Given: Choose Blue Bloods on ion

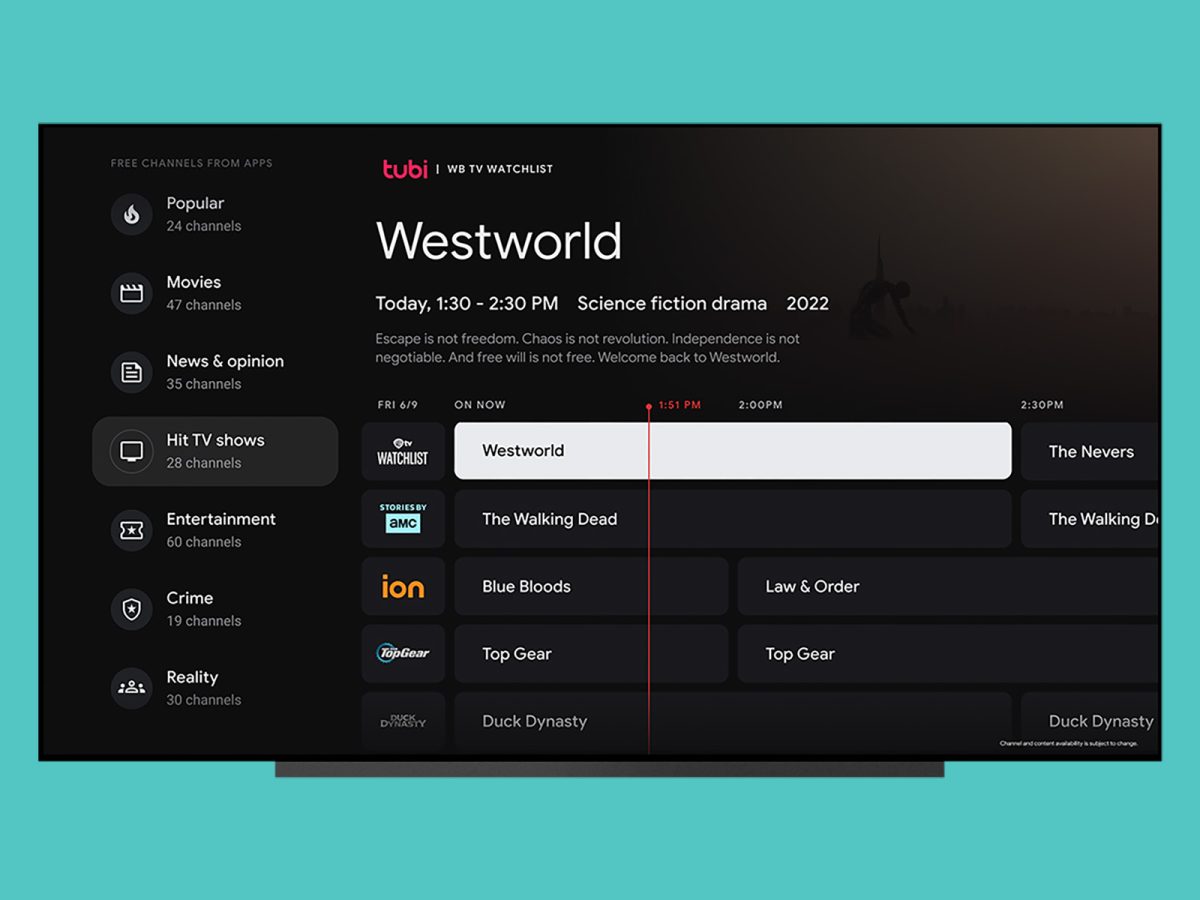Looking at the screenshot, I should (x=590, y=587).
